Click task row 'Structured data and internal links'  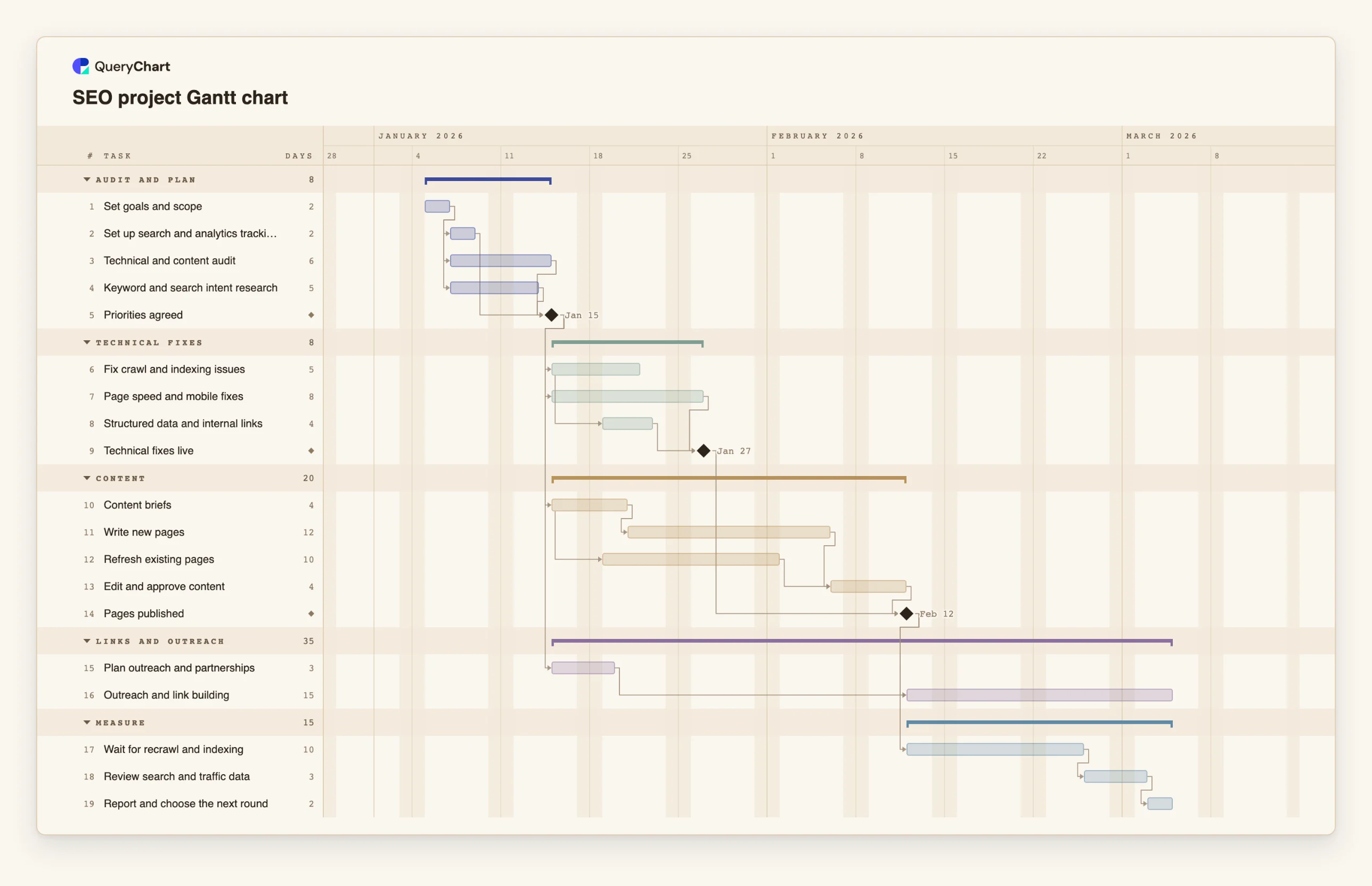click(x=180, y=424)
